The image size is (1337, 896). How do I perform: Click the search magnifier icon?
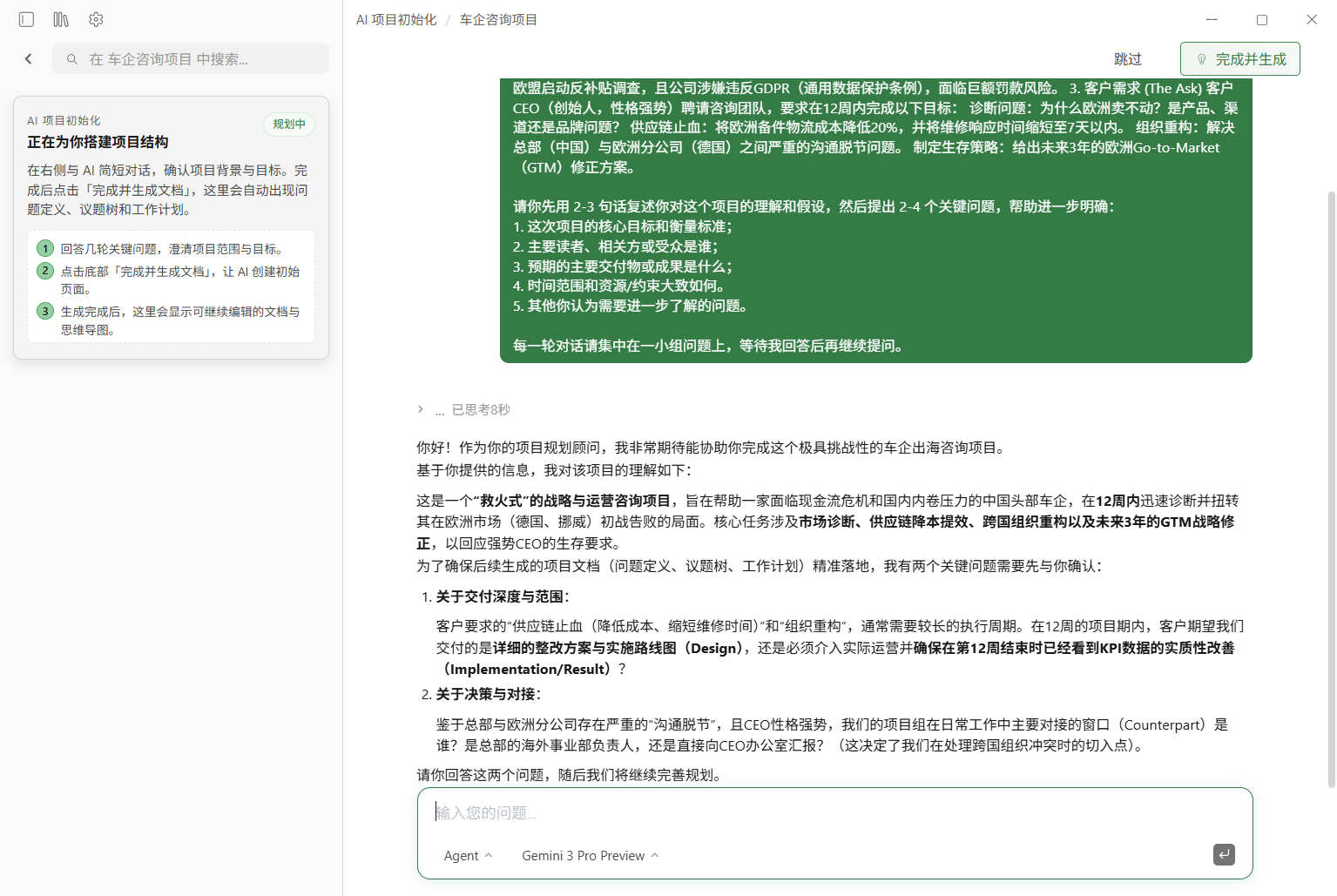[71, 58]
